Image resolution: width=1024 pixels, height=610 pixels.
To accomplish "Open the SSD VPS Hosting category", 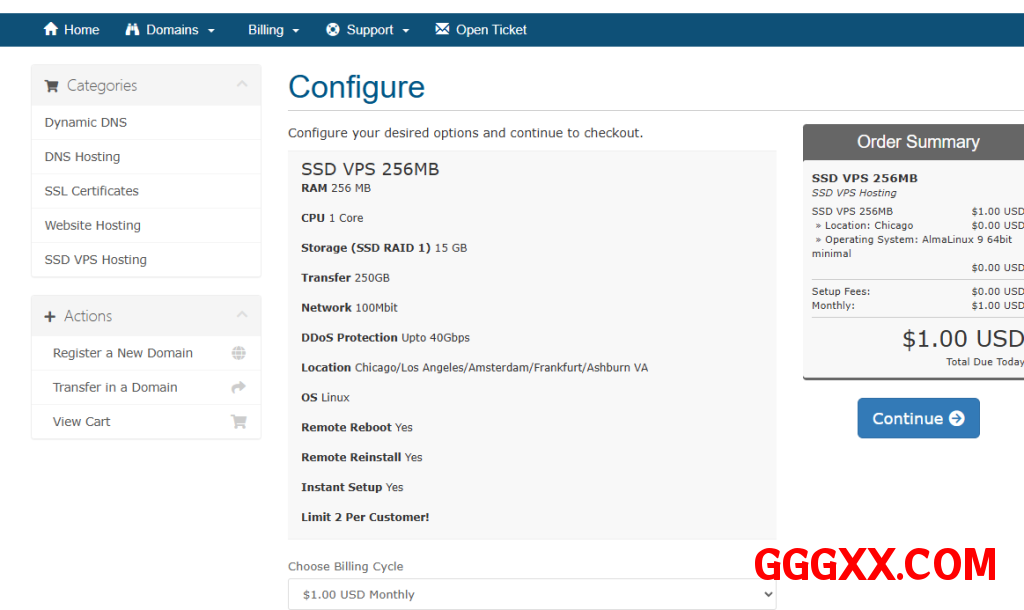I will [x=96, y=260].
